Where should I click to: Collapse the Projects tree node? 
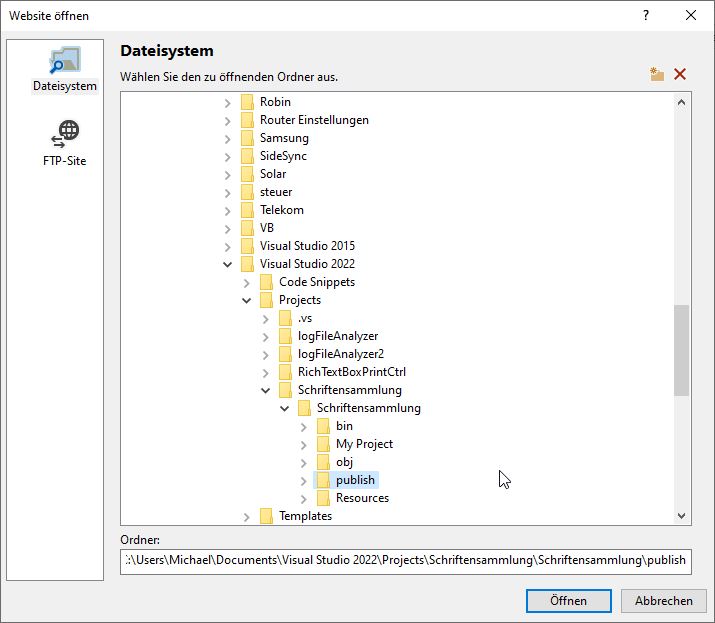(x=247, y=300)
